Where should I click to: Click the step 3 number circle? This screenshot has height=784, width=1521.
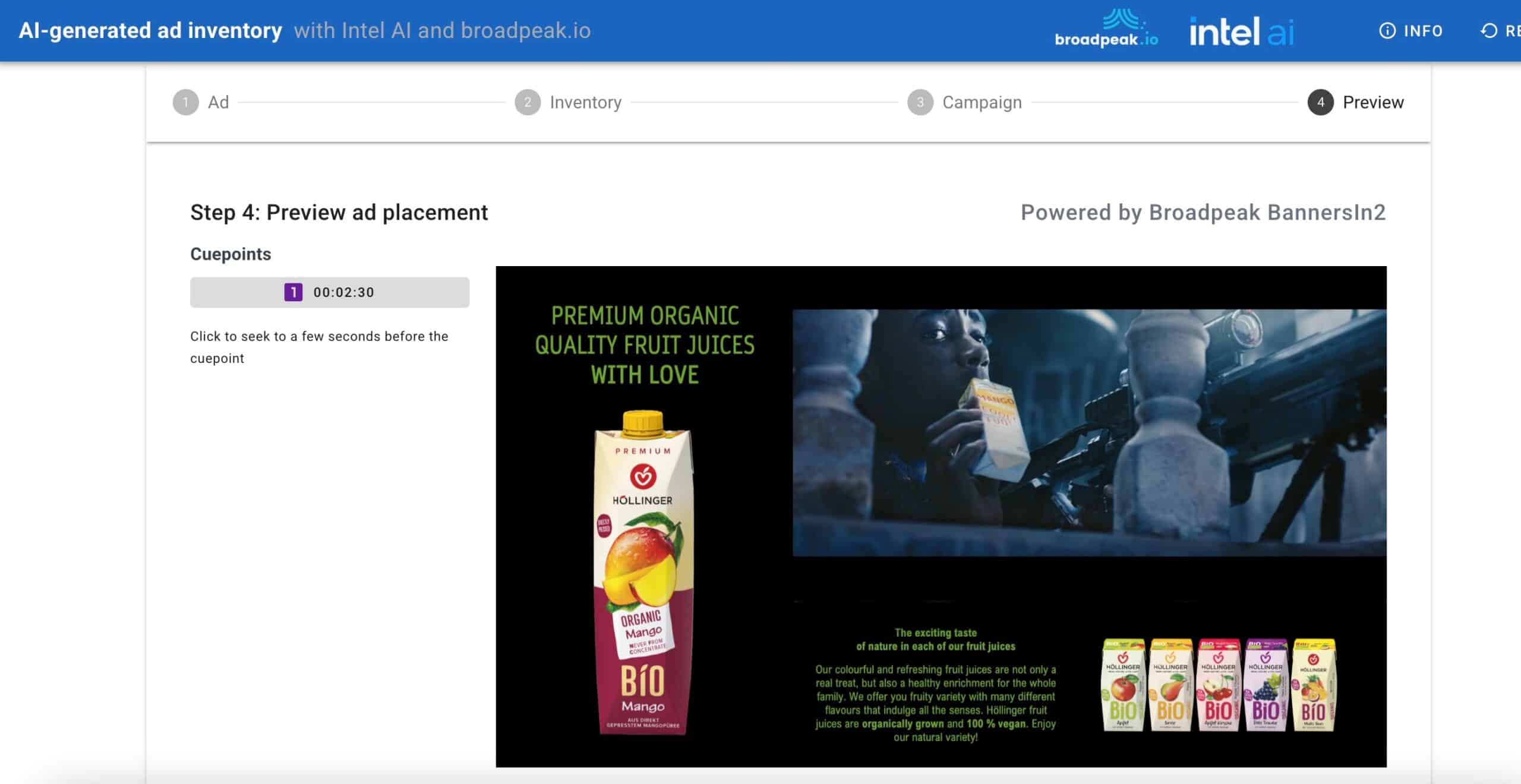(x=920, y=102)
